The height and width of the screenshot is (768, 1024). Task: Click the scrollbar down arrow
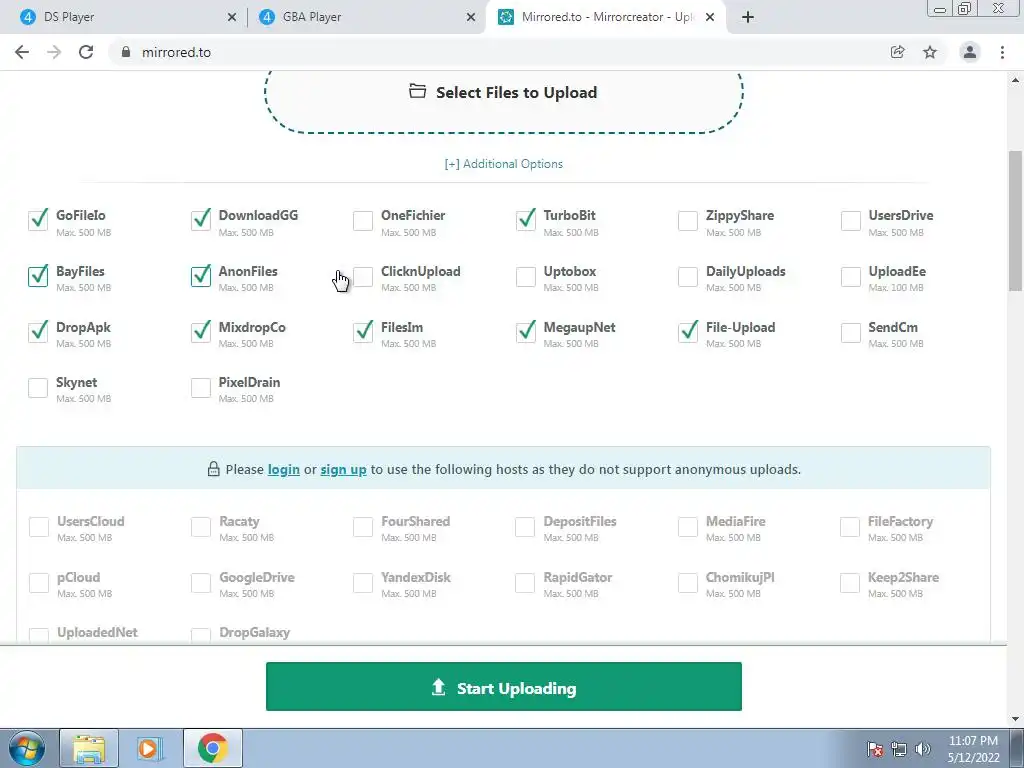(x=1015, y=719)
